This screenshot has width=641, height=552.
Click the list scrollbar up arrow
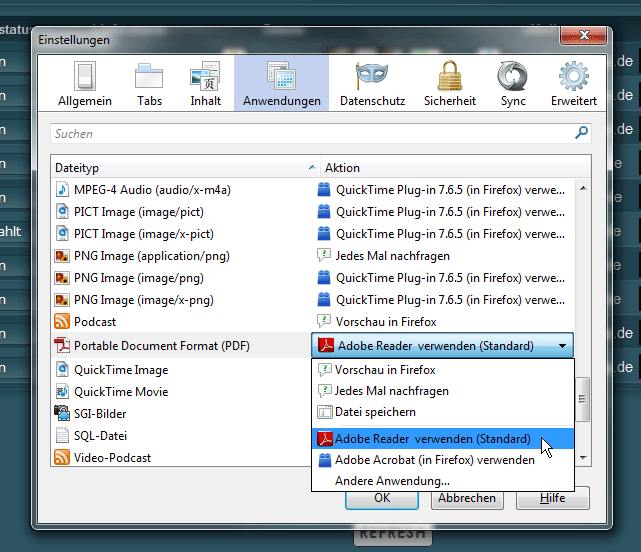pos(583,188)
